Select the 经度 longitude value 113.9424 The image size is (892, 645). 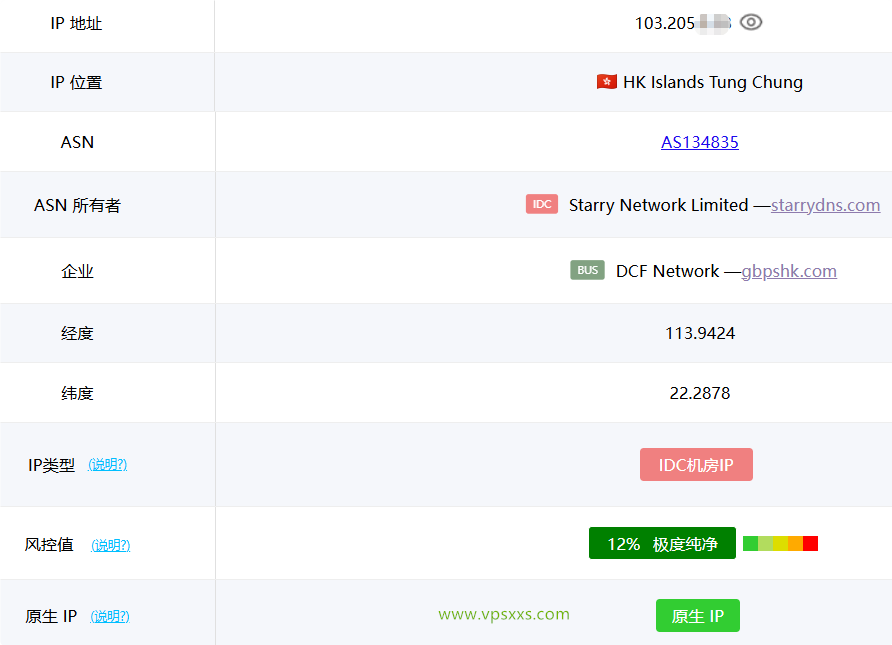pos(699,330)
